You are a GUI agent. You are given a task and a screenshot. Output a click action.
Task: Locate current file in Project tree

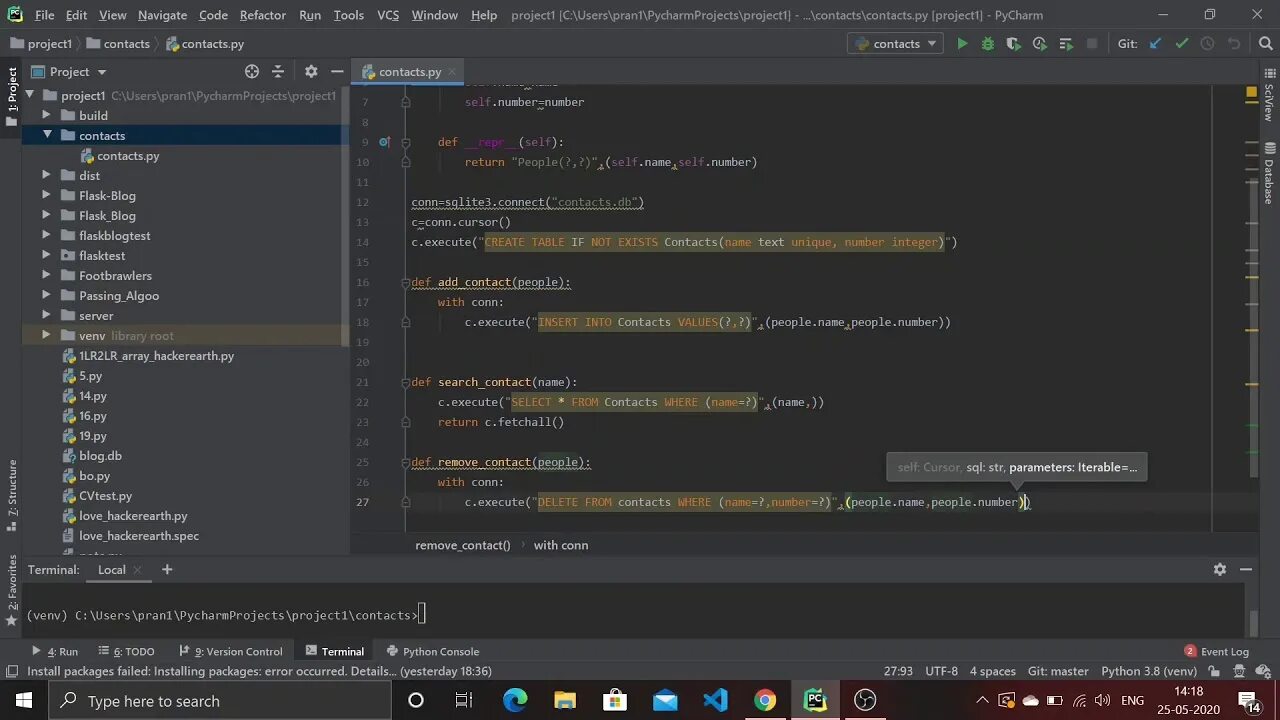252,72
